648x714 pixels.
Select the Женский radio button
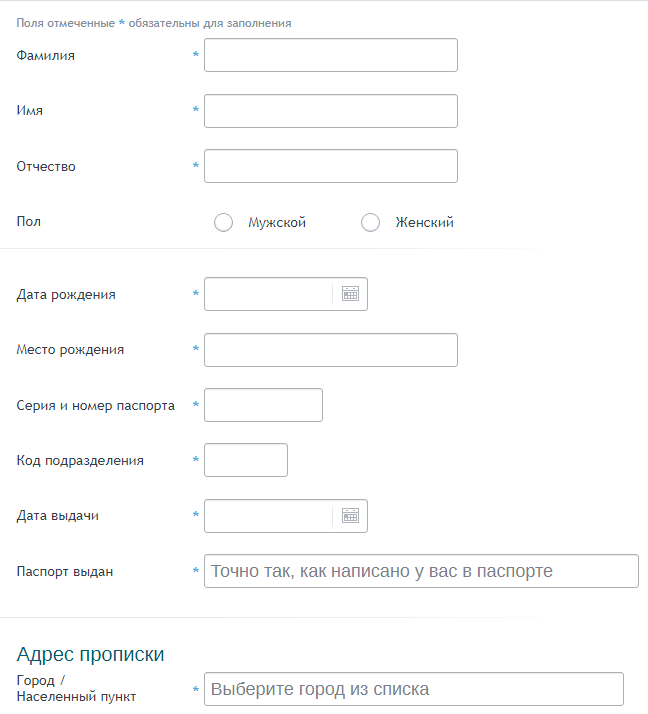tap(370, 223)
